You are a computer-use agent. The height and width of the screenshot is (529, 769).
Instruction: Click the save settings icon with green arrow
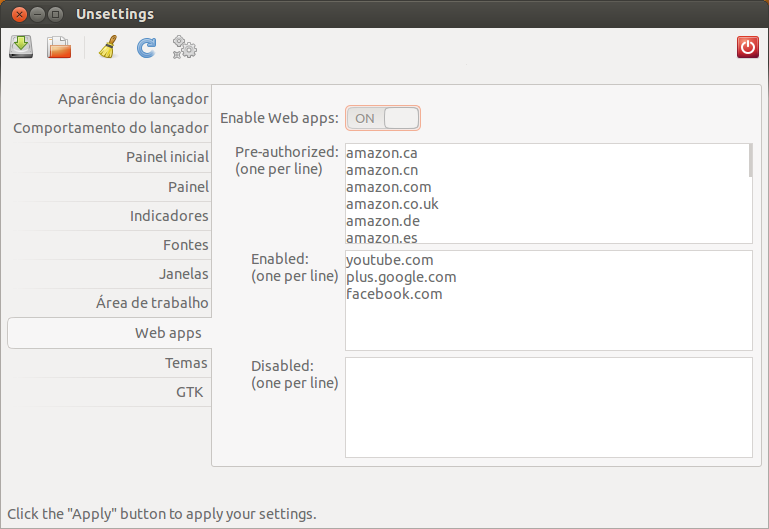pos(21,47)
